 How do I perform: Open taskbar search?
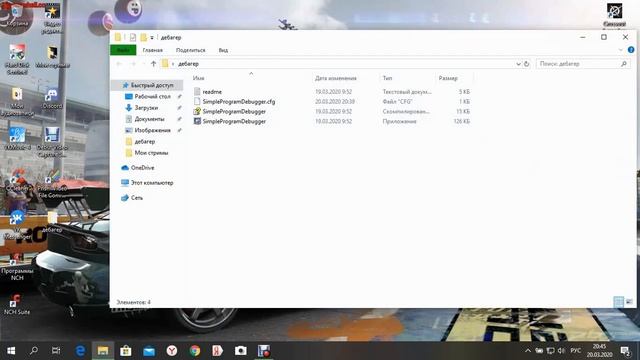[34, 351]
